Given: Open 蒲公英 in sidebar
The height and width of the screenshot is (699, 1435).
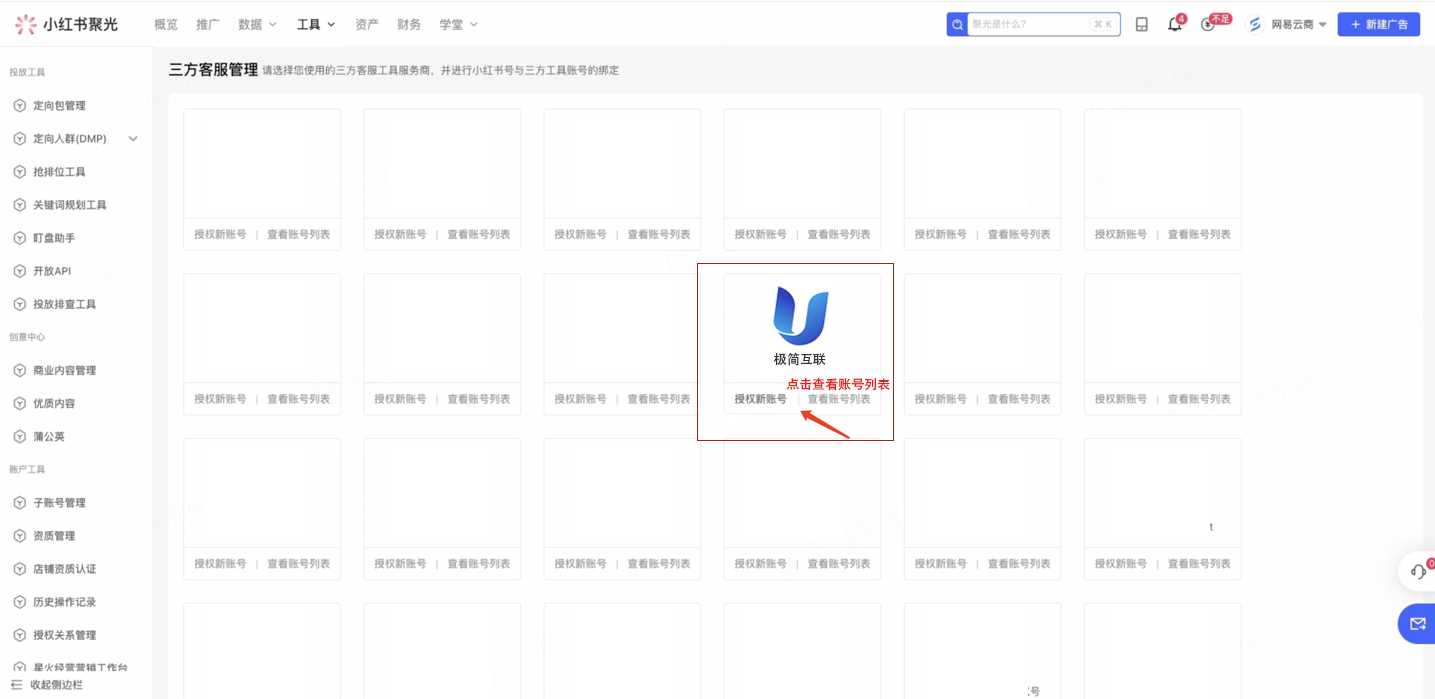Looking at the screenshot, I should tap(49, 436).
